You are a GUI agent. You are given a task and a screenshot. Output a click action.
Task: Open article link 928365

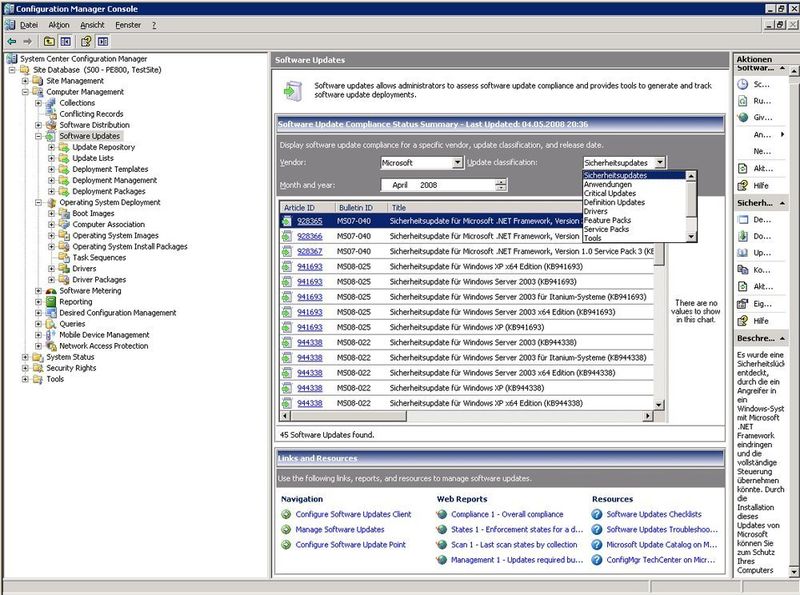point(310,221)
